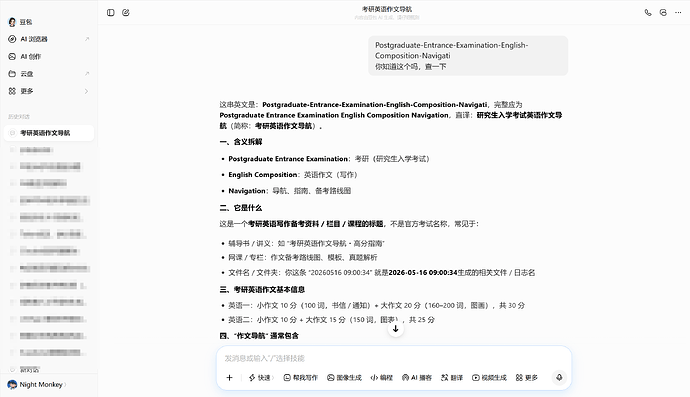Start voice input with the microphone button

559,378
